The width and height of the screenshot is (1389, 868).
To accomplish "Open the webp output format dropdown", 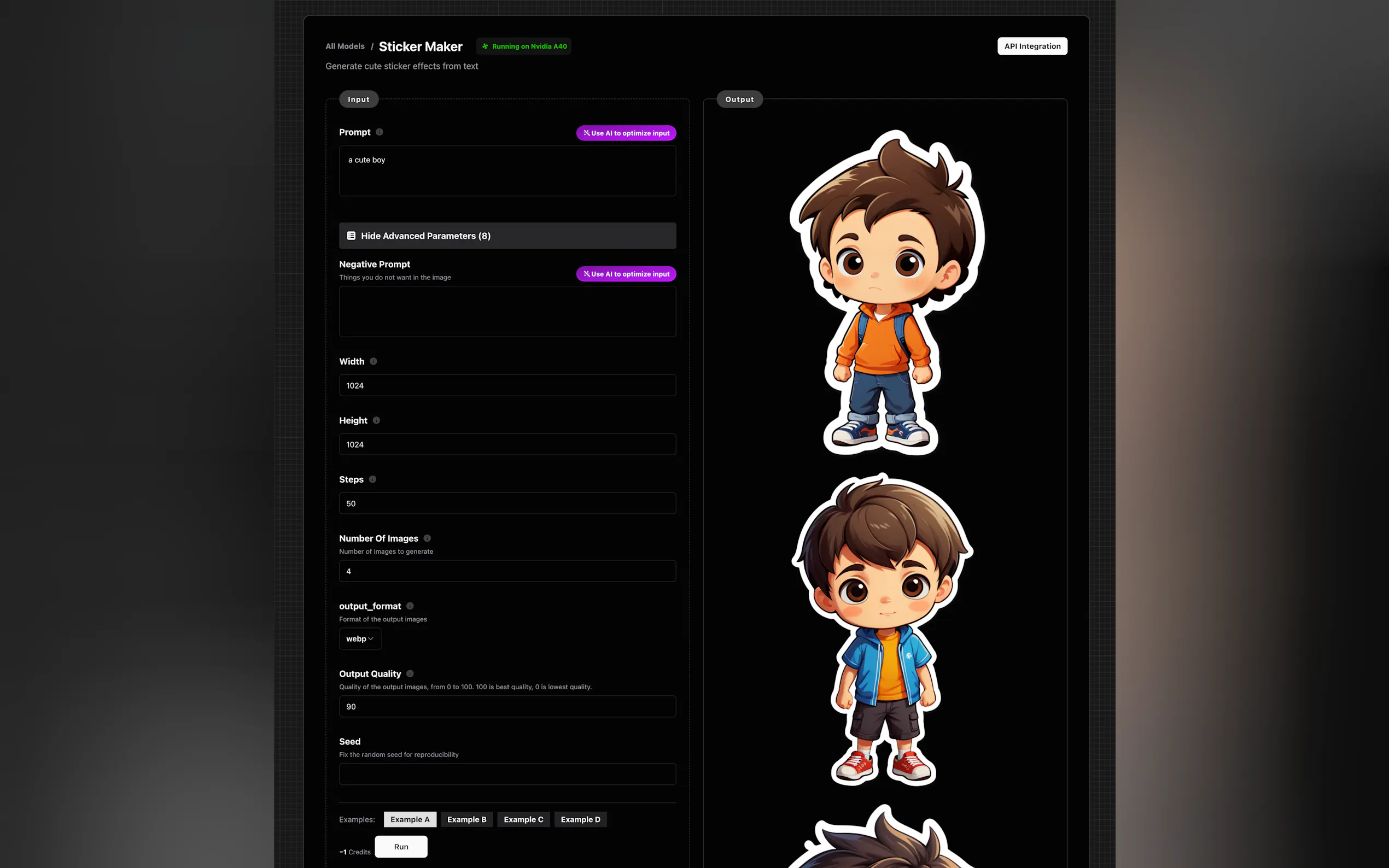I will (360, 639).
